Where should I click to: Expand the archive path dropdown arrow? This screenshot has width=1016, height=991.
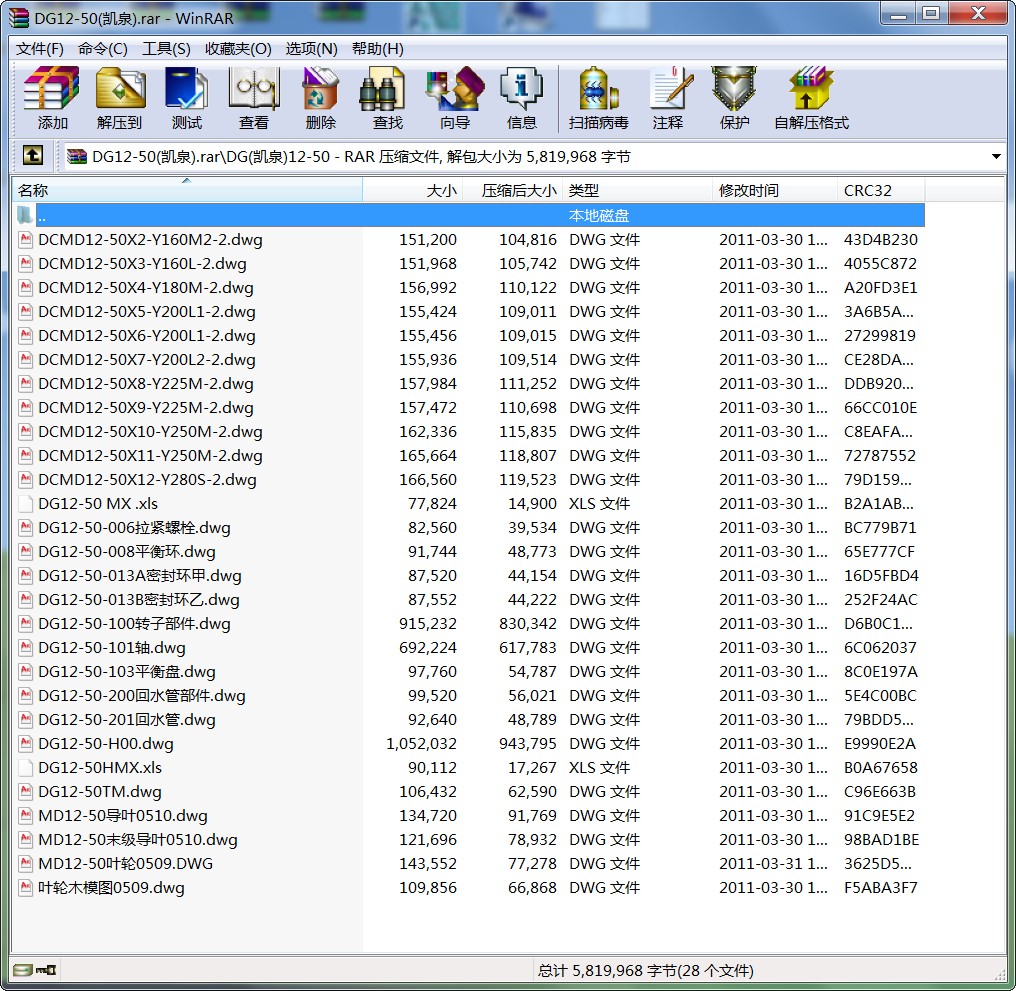pos(996,157)
